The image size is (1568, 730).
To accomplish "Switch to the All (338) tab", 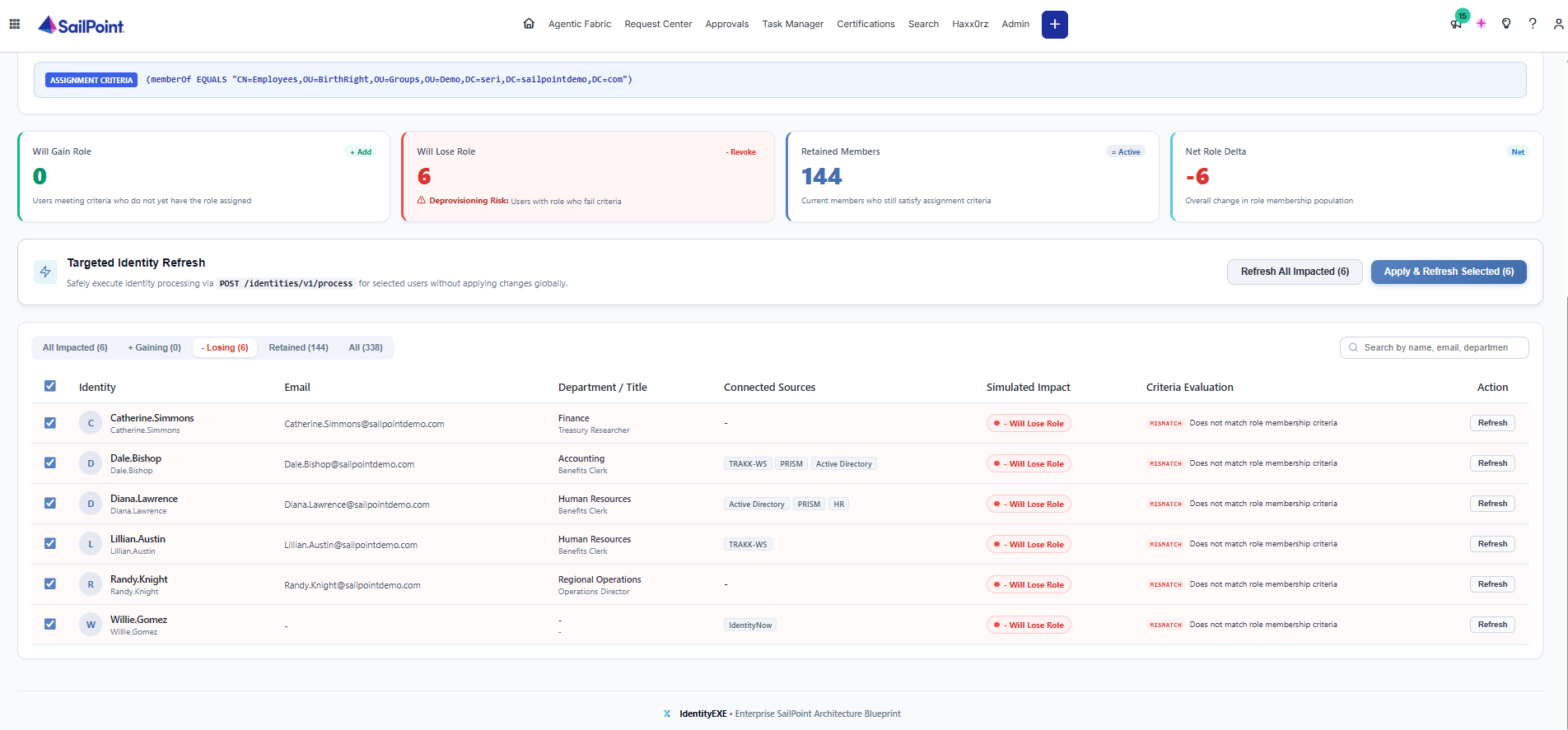I will tap(366, 347).
